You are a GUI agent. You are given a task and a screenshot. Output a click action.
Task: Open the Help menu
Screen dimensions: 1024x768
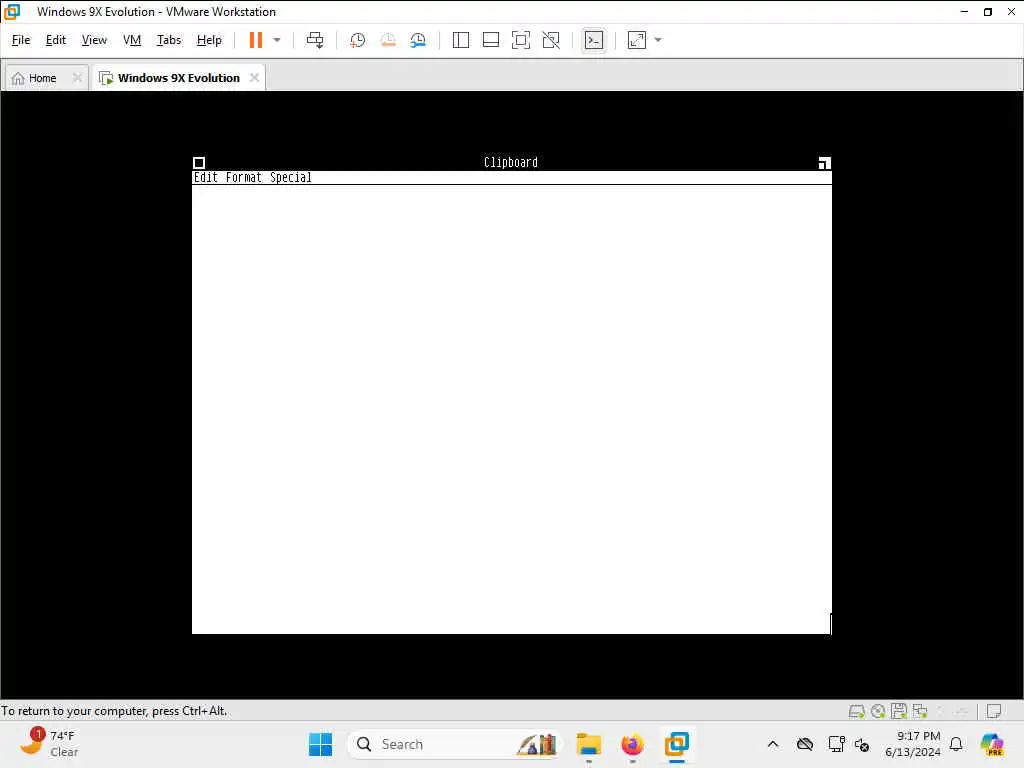[209, 40]
